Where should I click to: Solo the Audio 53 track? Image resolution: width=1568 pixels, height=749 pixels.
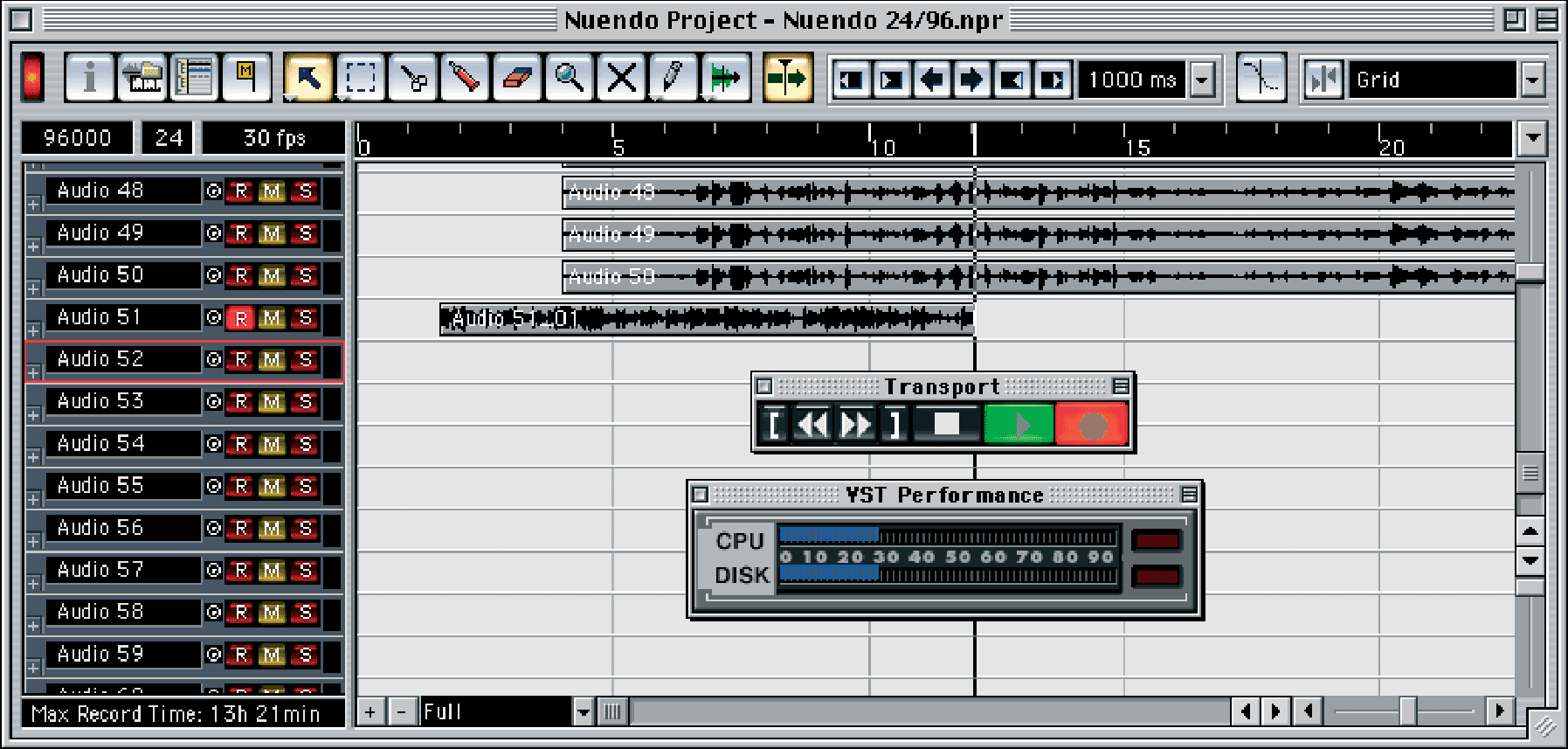tap(305, 402)
